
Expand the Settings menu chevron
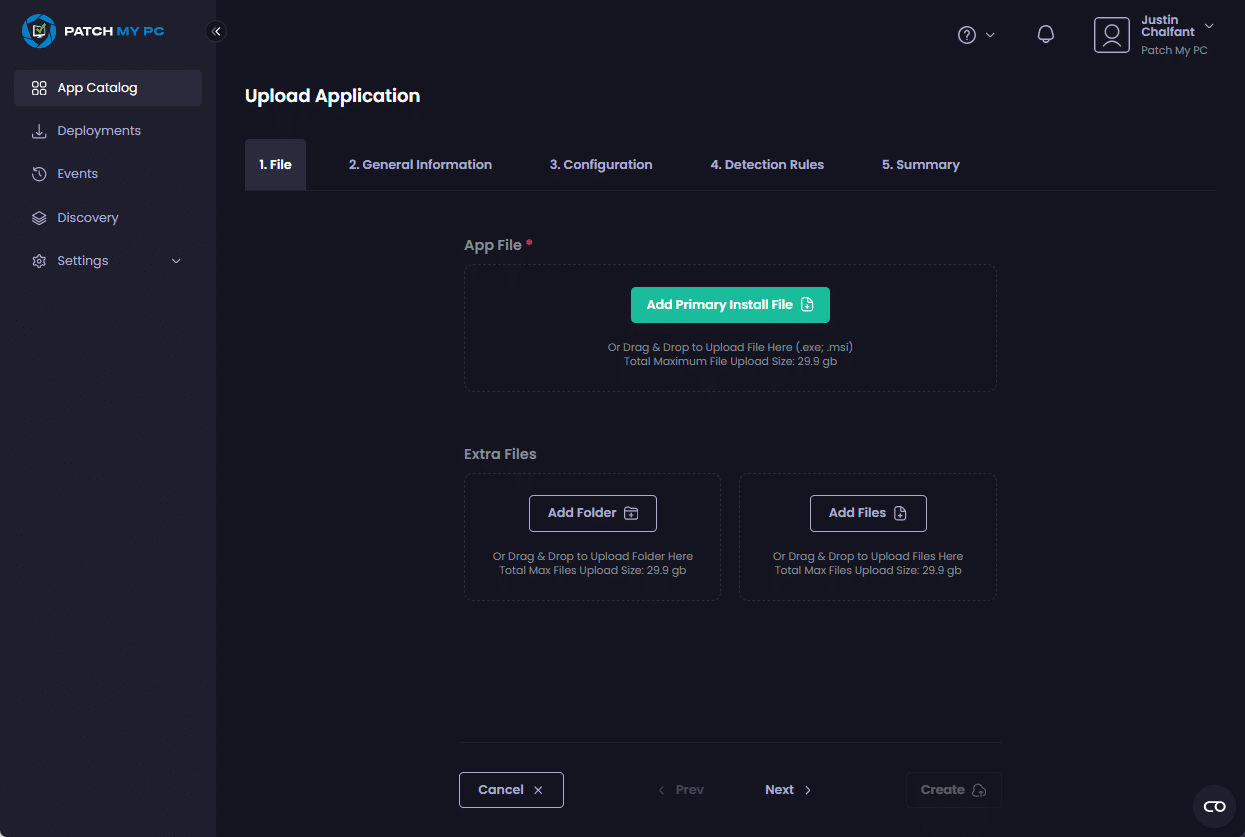(x=176, y=261)
